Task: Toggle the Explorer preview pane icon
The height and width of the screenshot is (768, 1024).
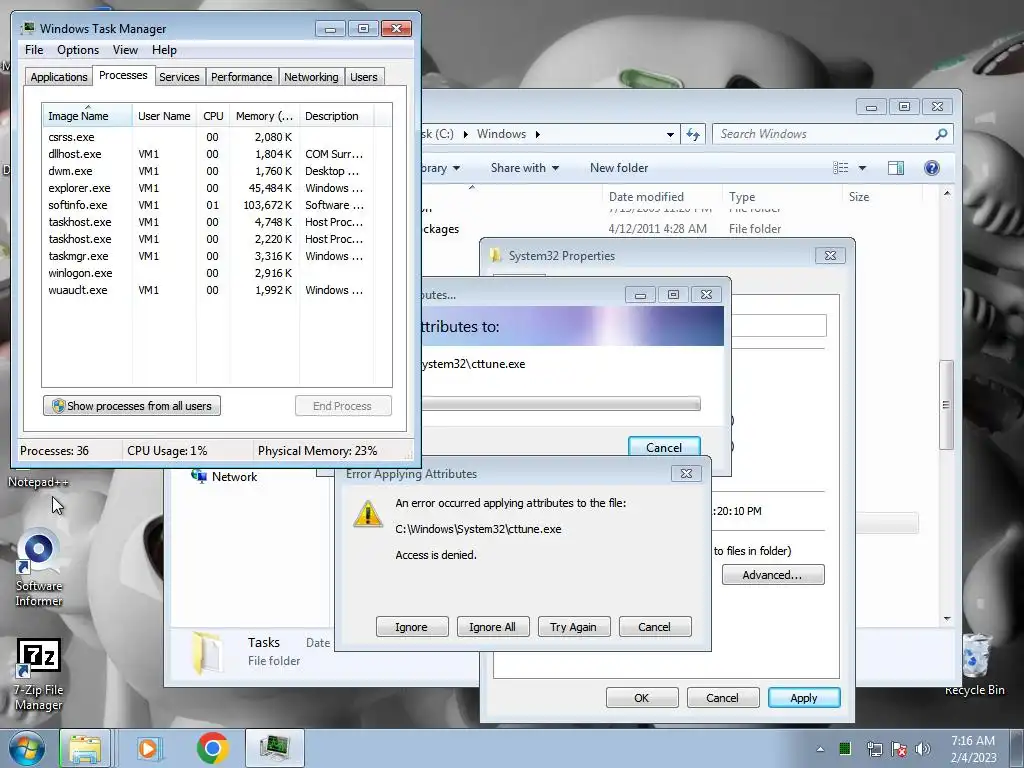Action: 896,168
